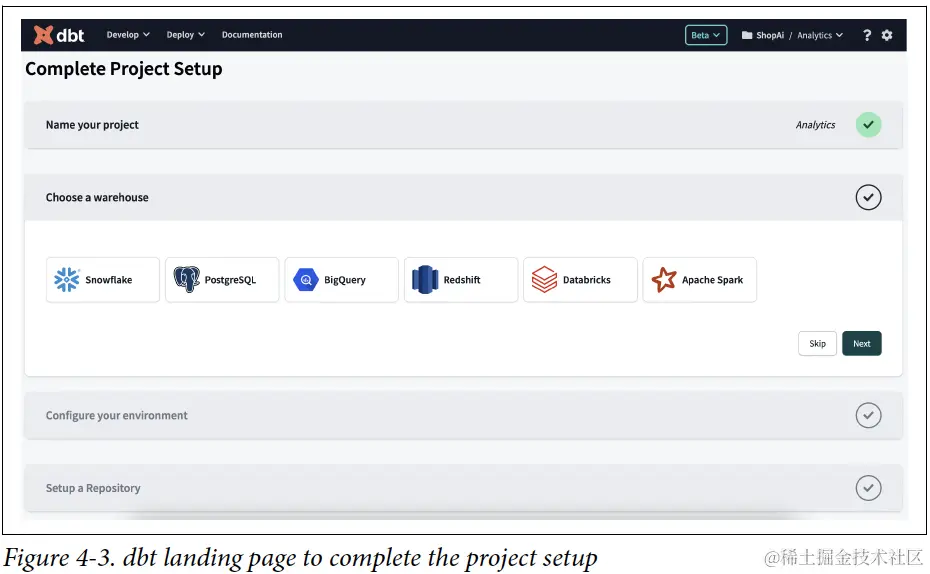Click the green checkmark for Name your project
This screenshot has width=930, height=574.
[x=868, y=125]
